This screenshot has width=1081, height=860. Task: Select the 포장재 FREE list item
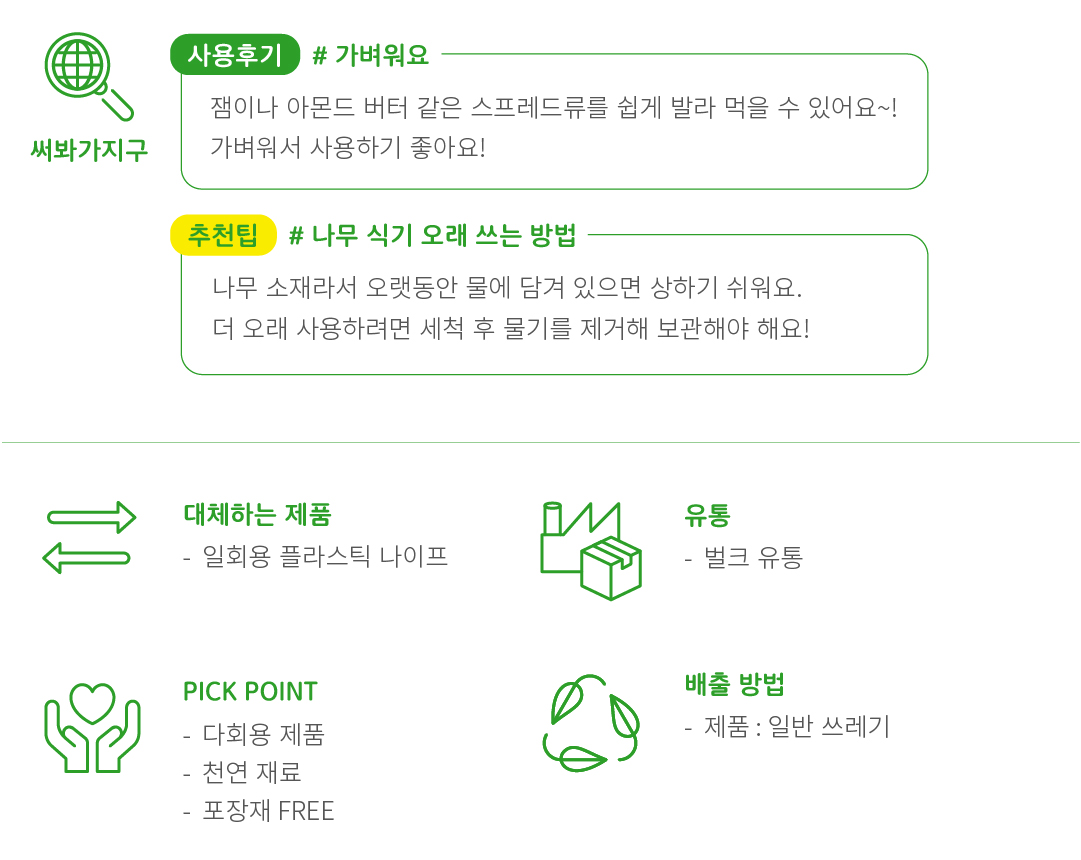pyautogui.click(x=268, y=811)
